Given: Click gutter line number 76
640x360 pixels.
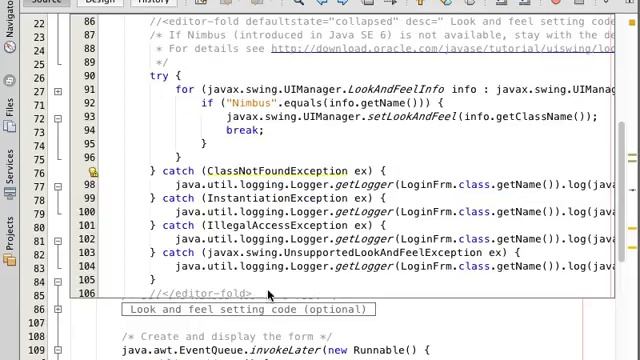Looking at the screenshot, I should [39, 173].
